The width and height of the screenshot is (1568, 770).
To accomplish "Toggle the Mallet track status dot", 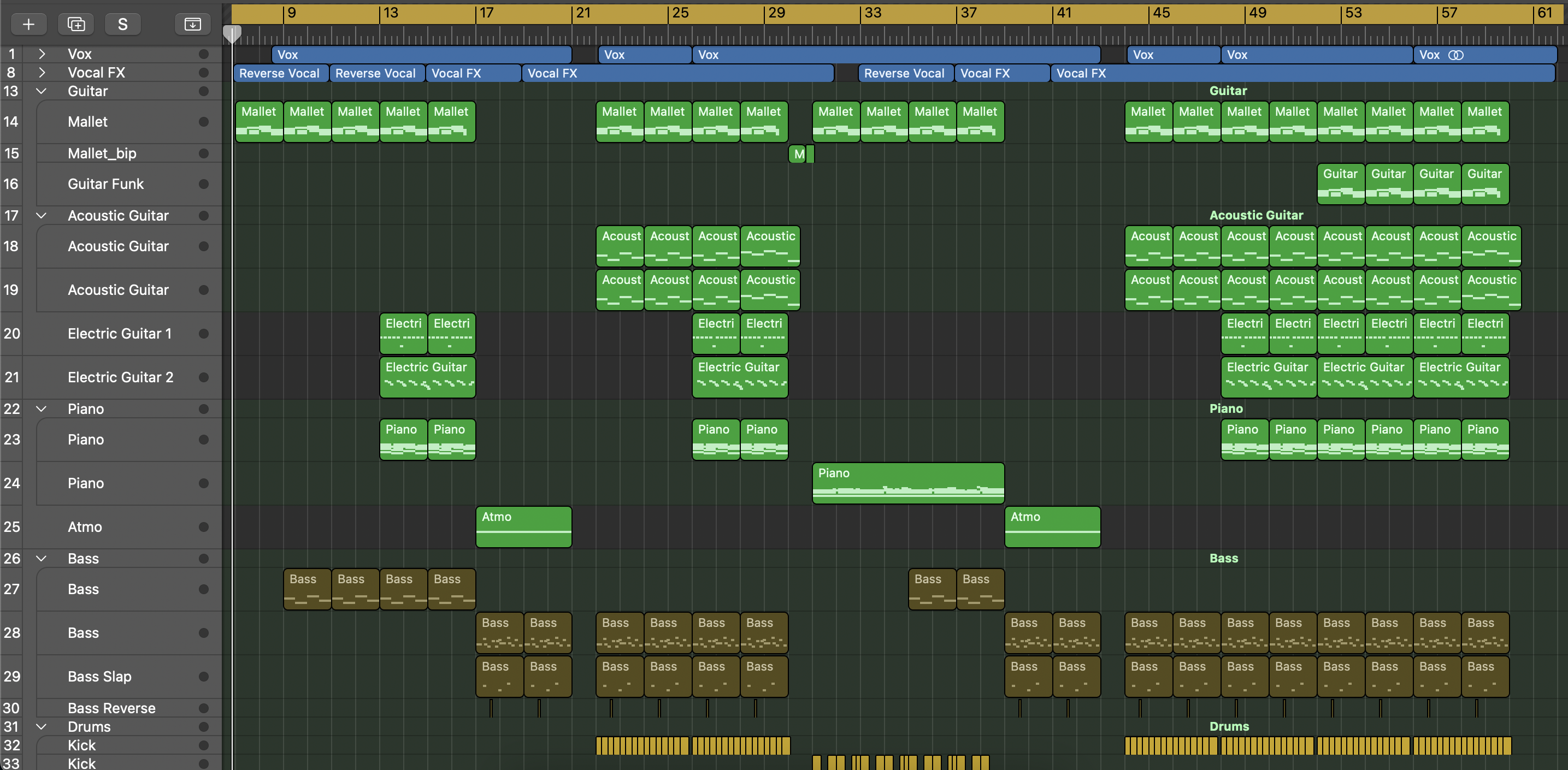I will coord(203,122).
